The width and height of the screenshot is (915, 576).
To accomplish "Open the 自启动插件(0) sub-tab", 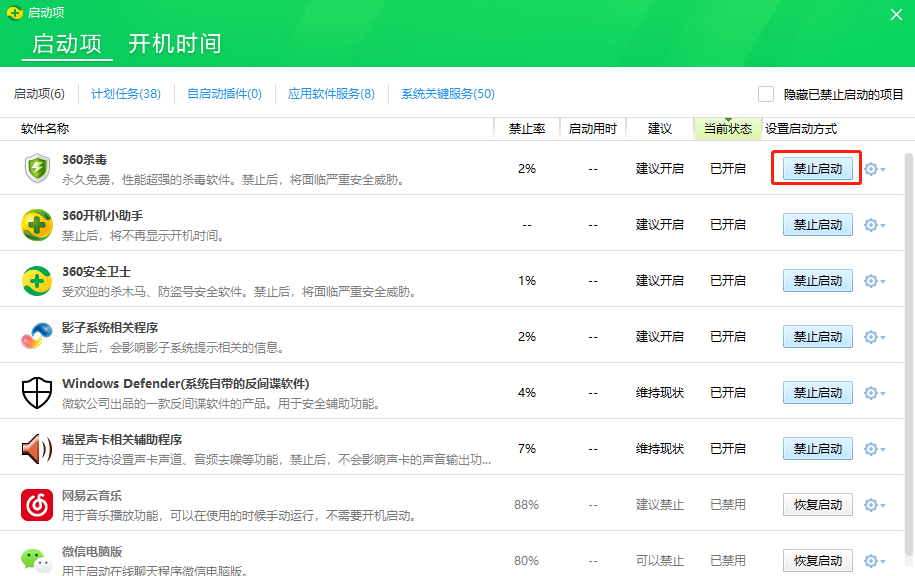I will point(224,94).
